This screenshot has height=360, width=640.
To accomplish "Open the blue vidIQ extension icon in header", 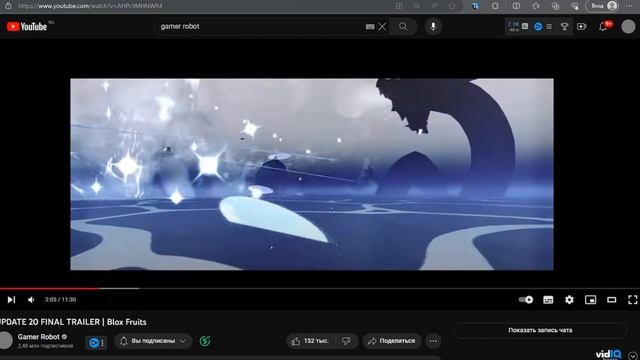I will pyautogui.click(x=538, y=27).
